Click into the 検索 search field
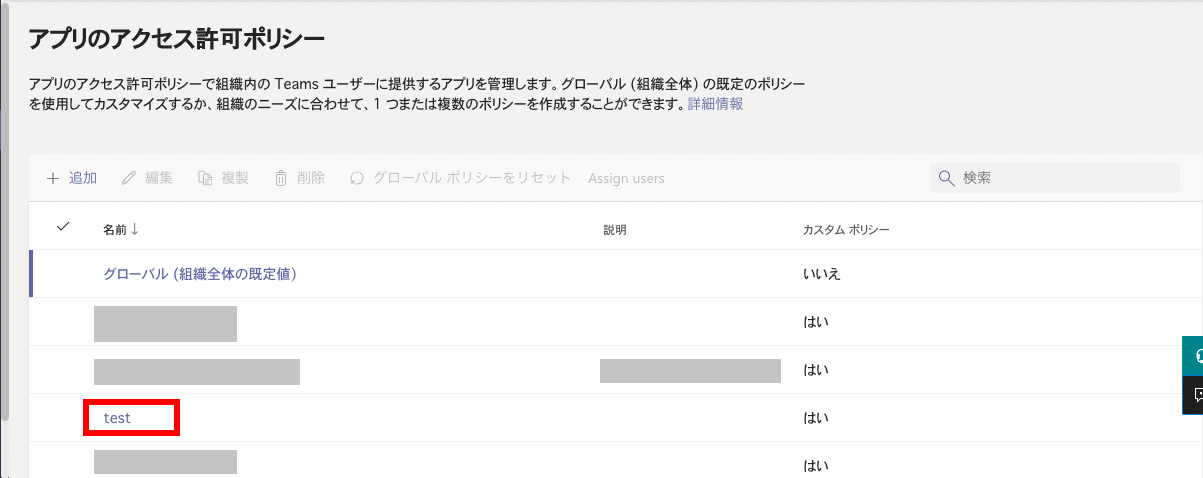 [x=1055, y=178]
